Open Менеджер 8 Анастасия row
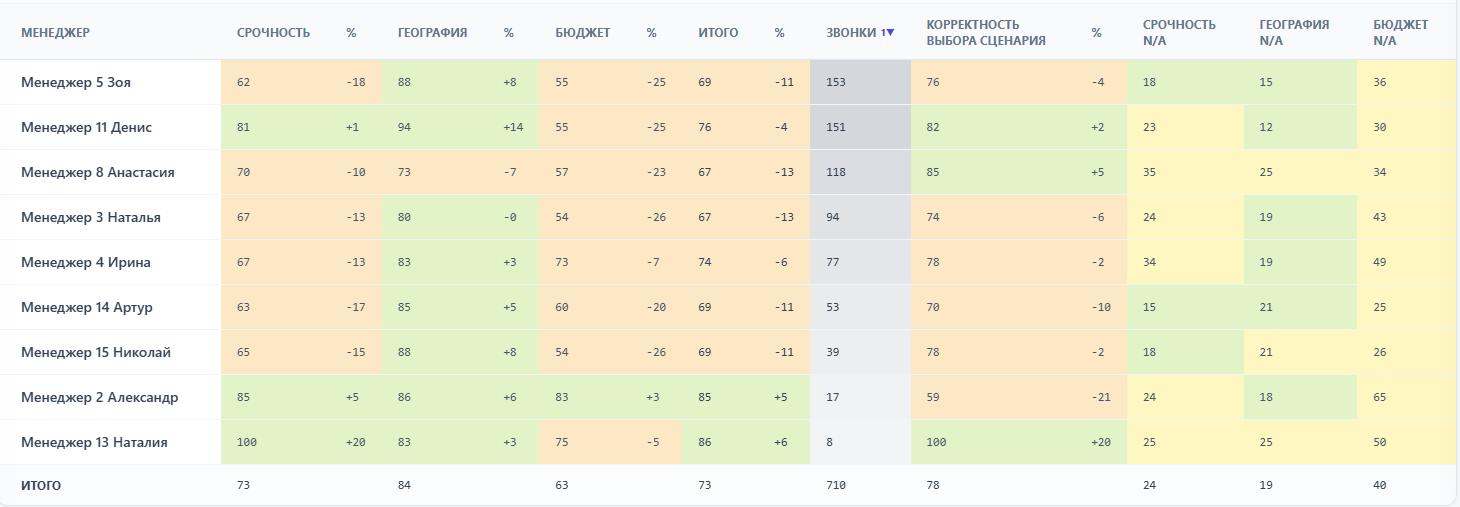This screenshot has height=507, width=1460. 98,172
